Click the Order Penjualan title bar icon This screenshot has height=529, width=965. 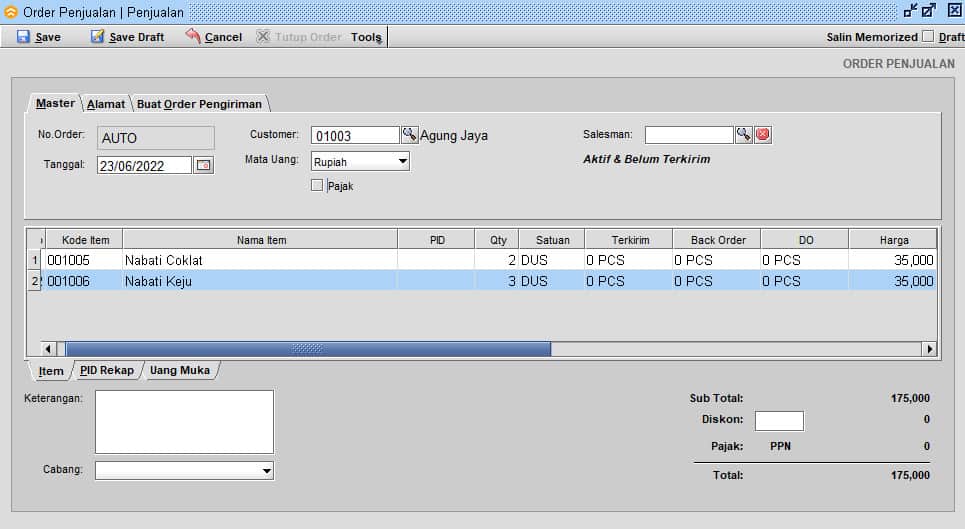tap(10, 12)
